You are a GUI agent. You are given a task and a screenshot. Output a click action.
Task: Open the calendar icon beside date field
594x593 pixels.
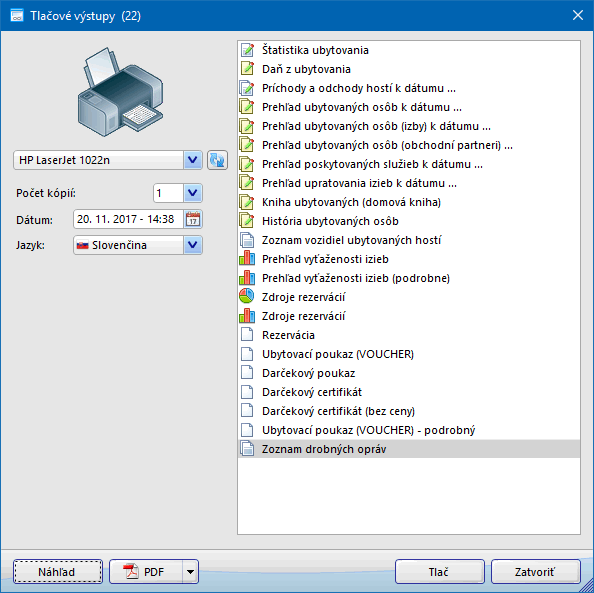[x=193, y=219]
